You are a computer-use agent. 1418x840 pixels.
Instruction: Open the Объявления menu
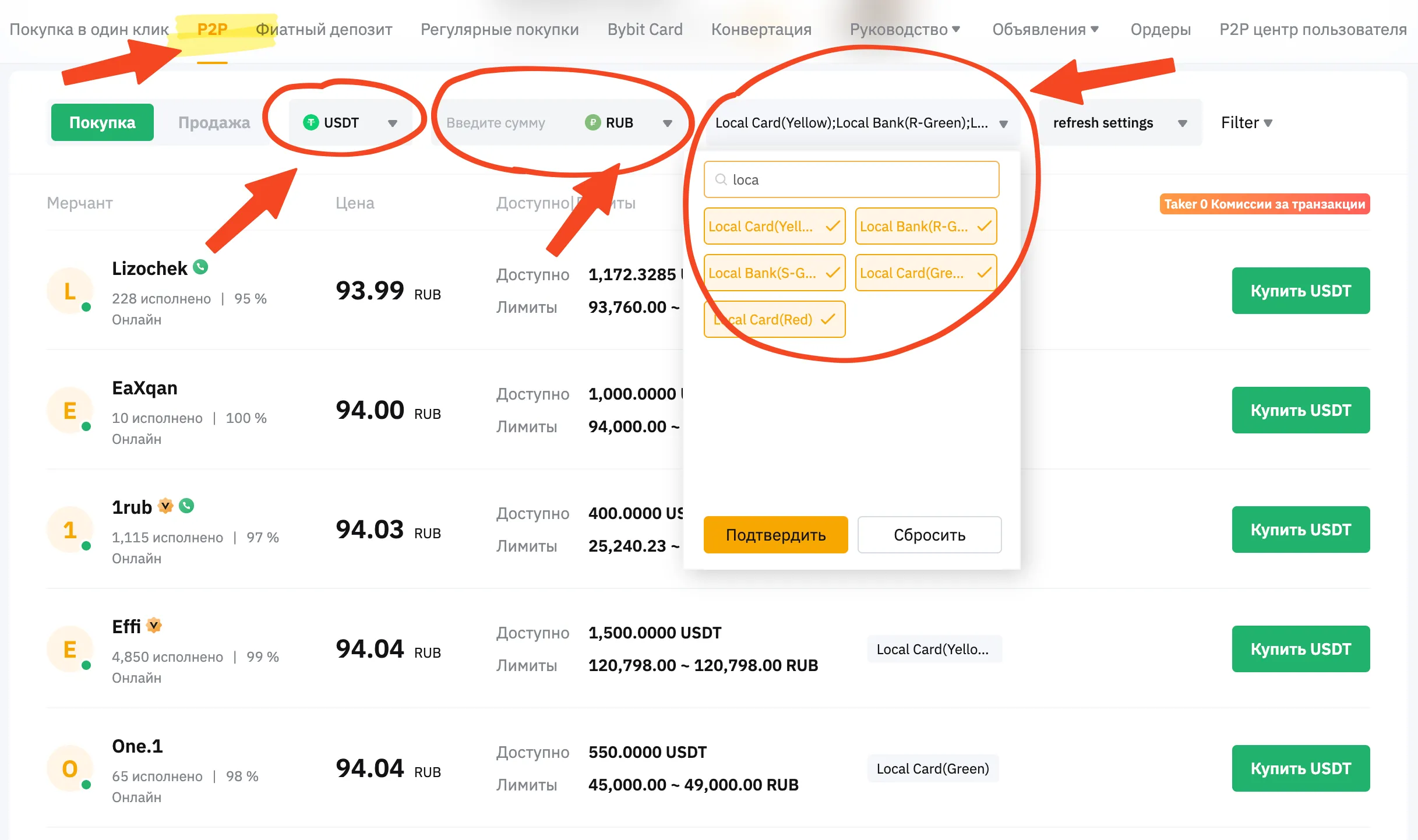tap(1046, 29)
